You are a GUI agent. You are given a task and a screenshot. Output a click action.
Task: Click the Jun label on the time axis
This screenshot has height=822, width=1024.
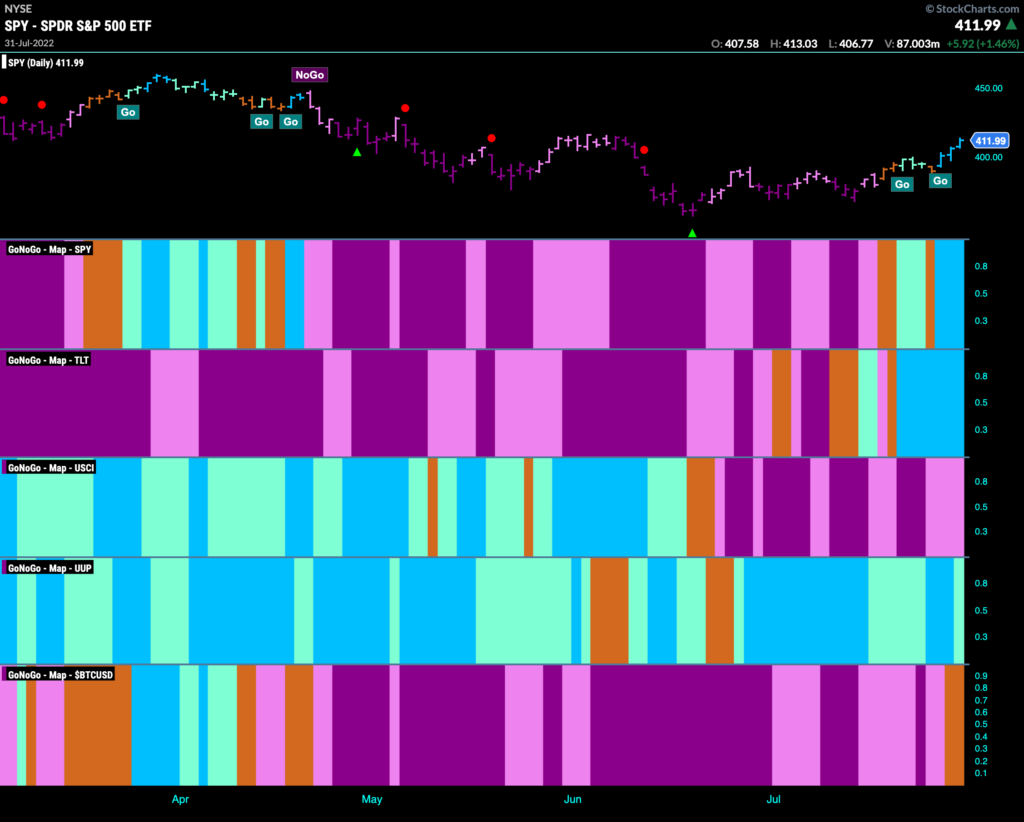point(572,799)
